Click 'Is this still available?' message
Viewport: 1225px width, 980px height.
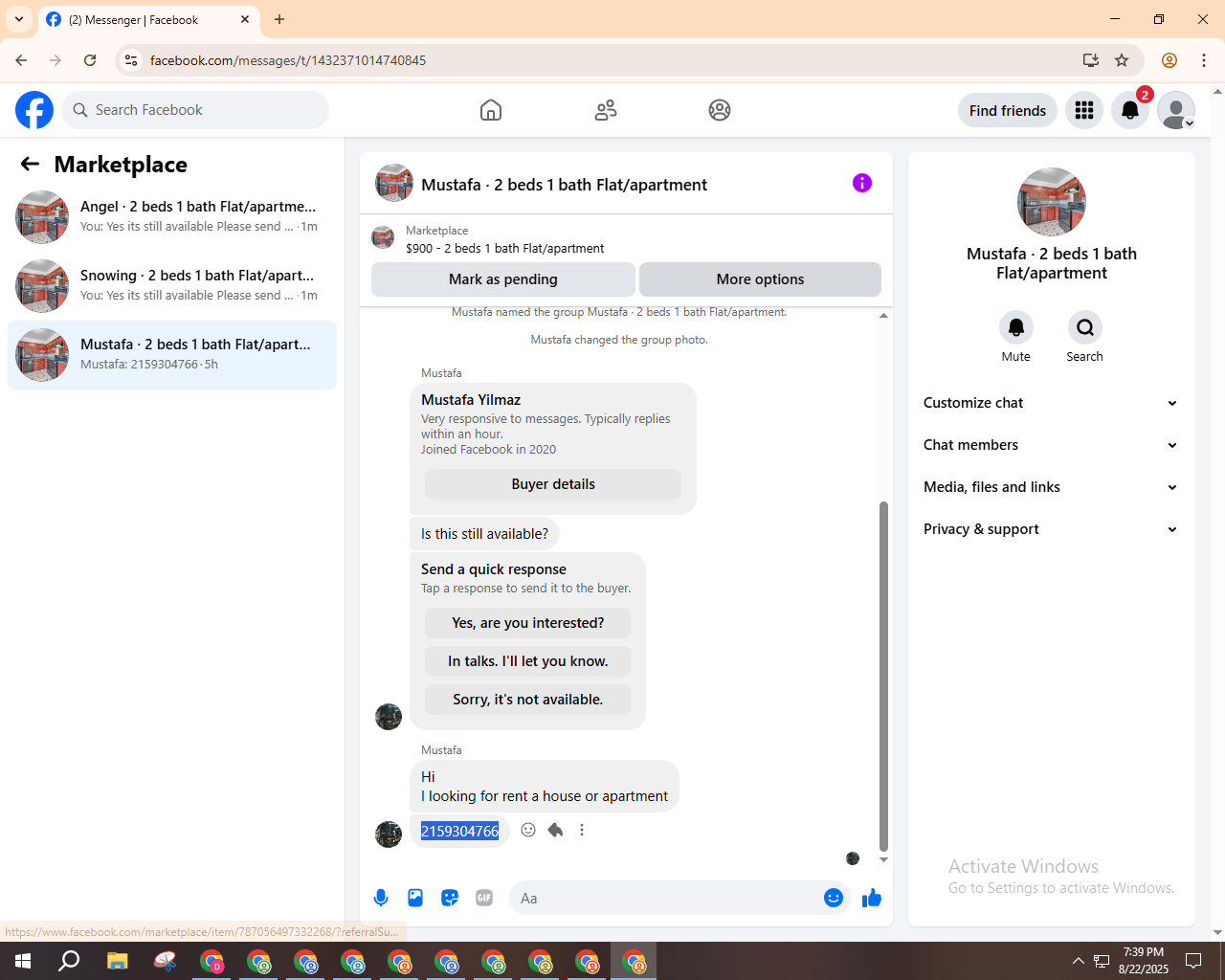(x=484, y=534)
